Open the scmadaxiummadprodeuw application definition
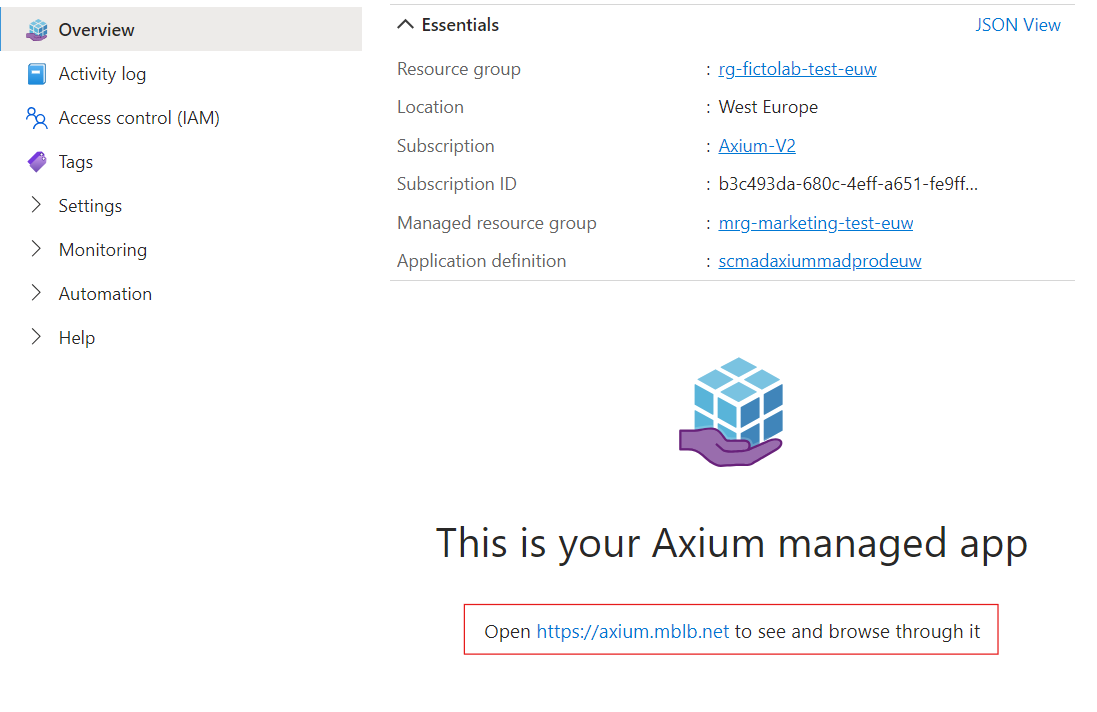 (x=820, y=260)
